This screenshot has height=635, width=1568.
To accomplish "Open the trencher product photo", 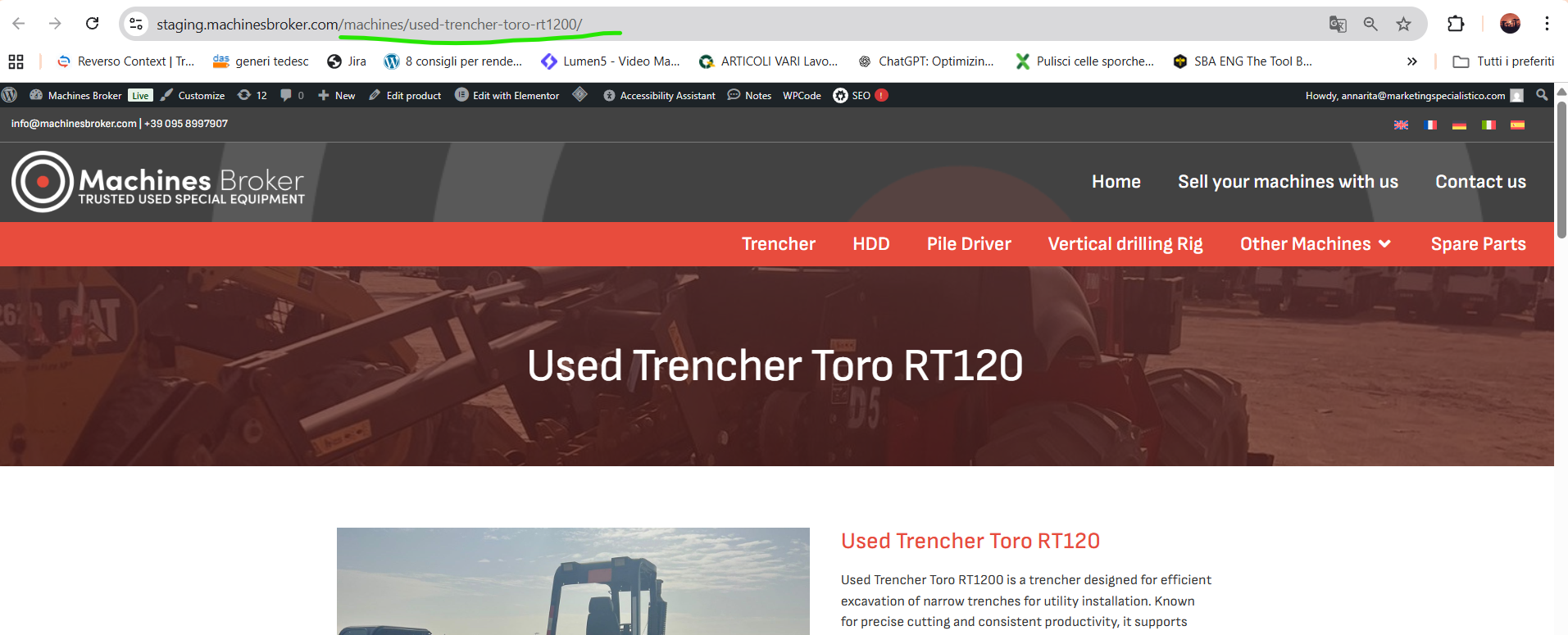I will pos(573,581).
